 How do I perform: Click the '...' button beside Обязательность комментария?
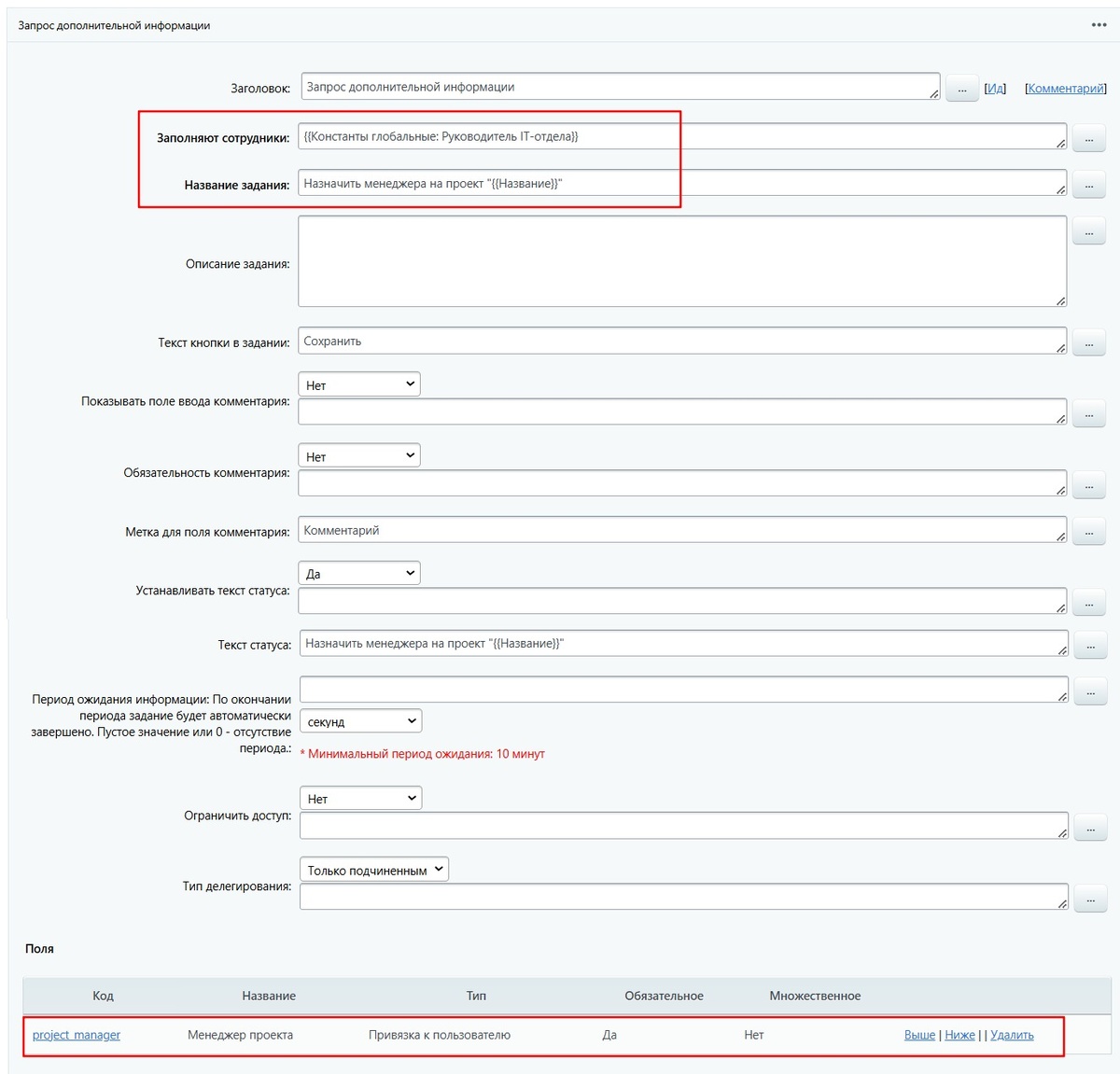1089,485
